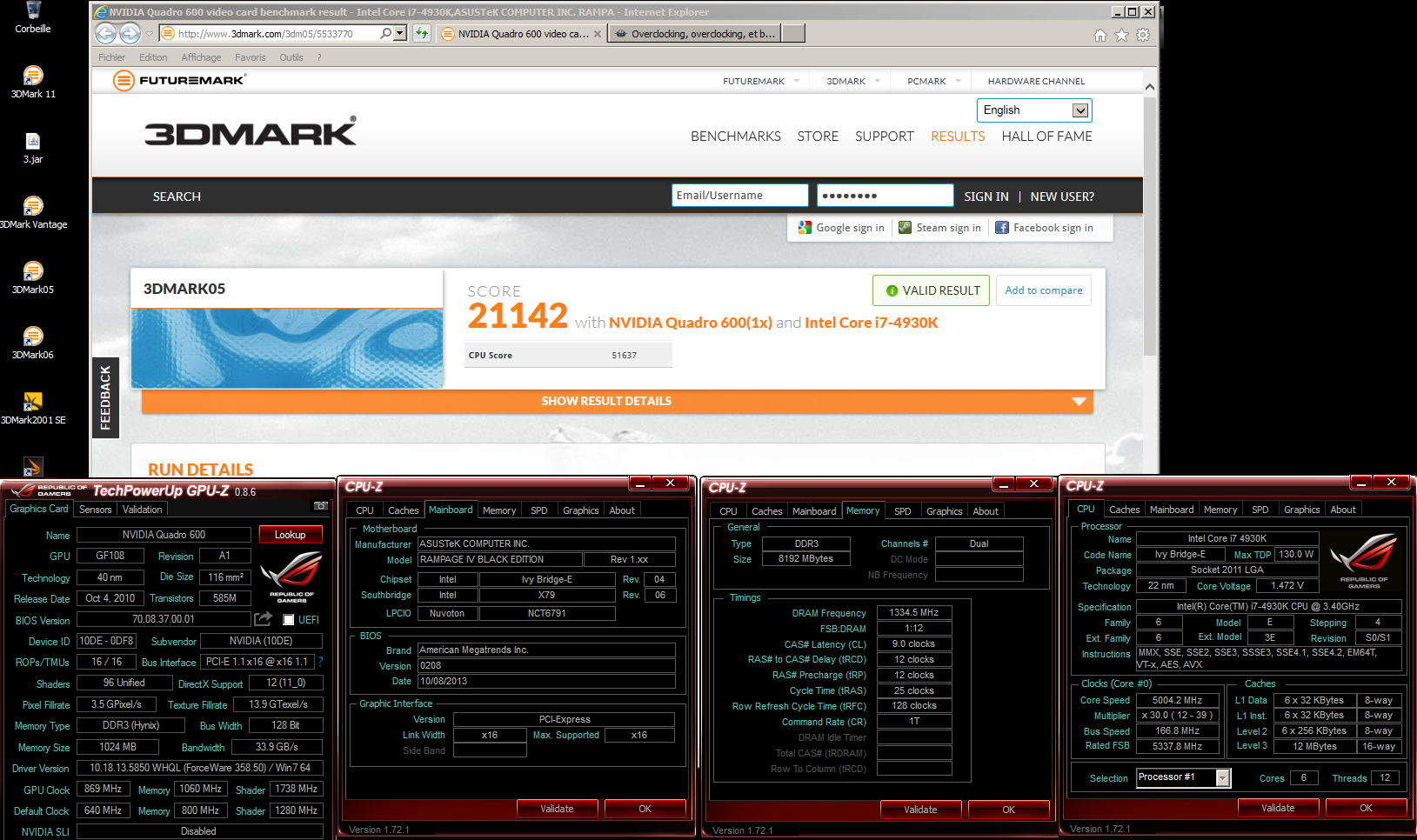The height and width of the screenshot is (840, 1417).
Task: Close the NVIDIA Quadro 600 browser tab
Action: tap(598, 34)
